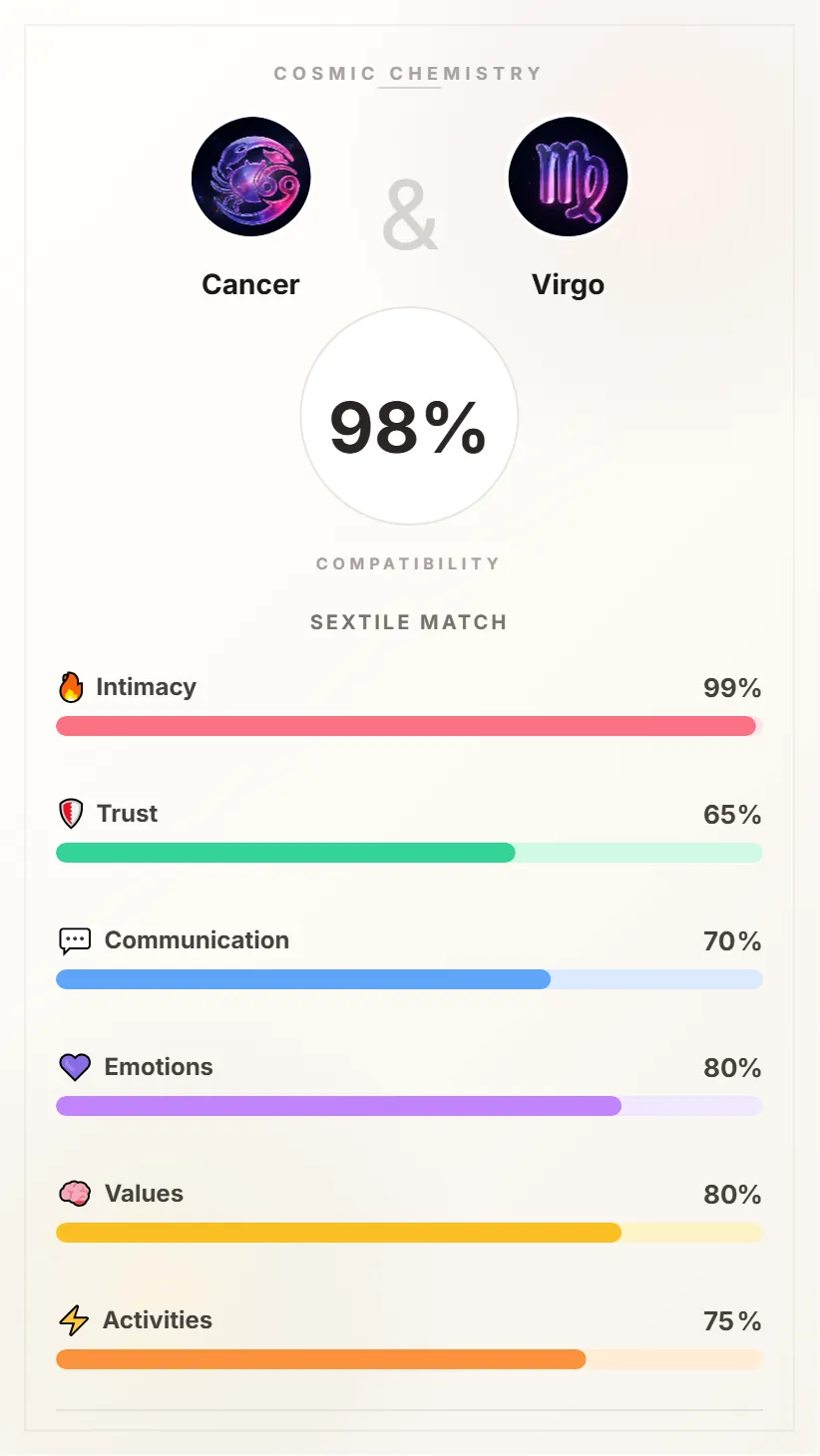Click the fire icon next to Intimacy
The width and height of the screenshot is (820, 1456).
click(70, 686)
